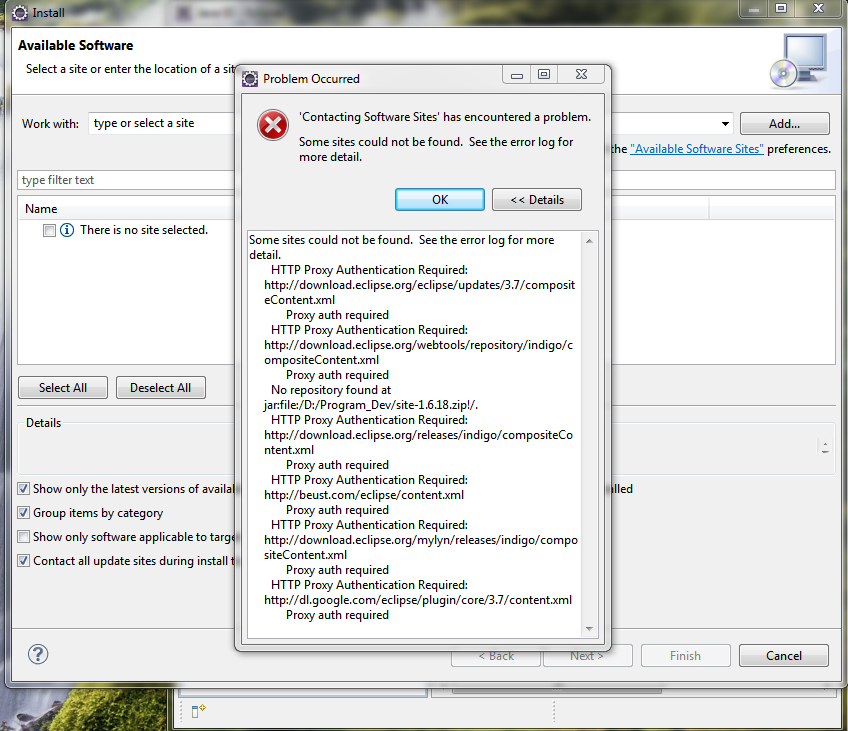The width and height of the screenshot is (848, 731).
Task: Click the 'Contacting Software Sites' problem message
Action: click(x=445, y=117)
